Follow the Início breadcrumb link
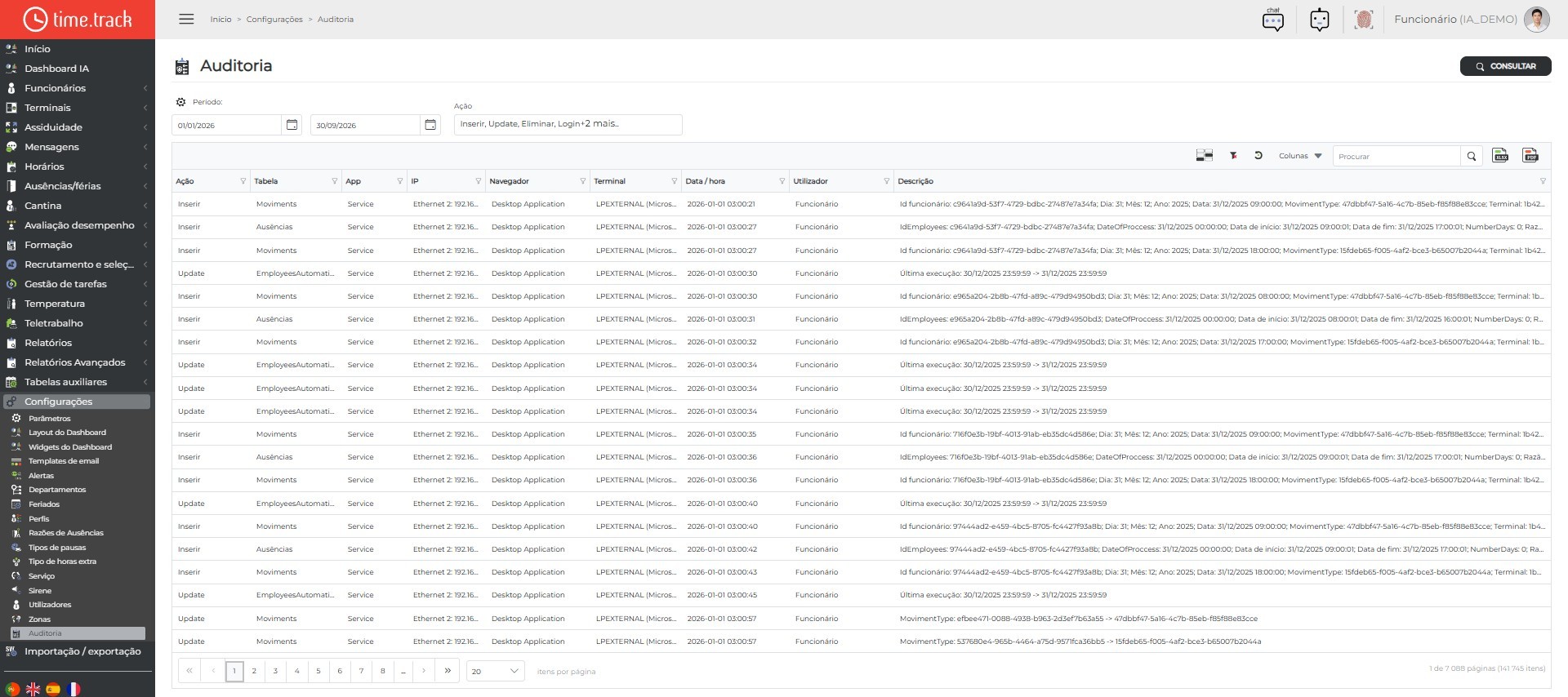 [220, 20]
